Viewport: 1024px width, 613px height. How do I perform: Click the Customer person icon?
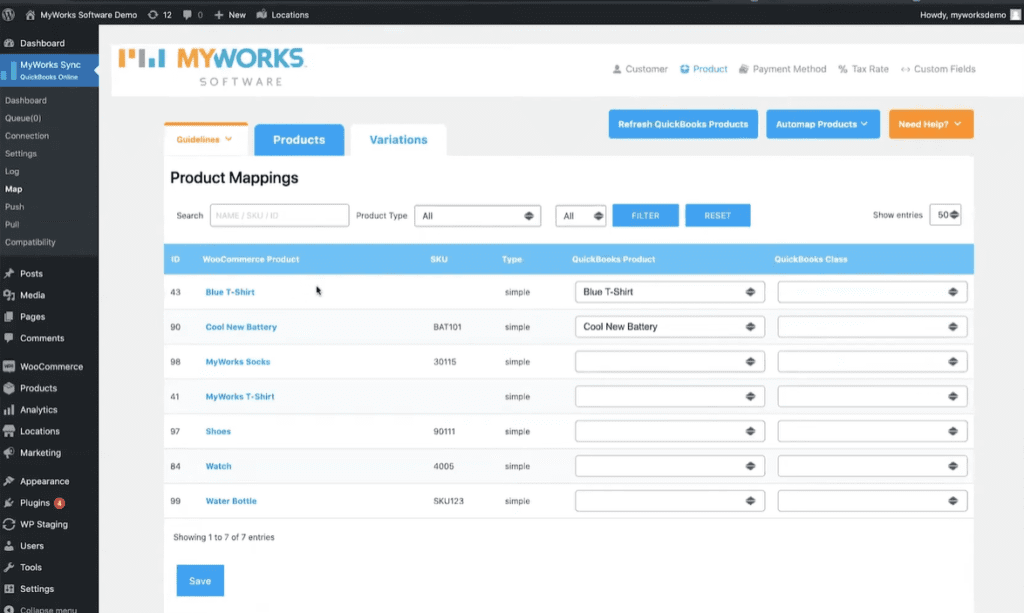coord(616,69)
